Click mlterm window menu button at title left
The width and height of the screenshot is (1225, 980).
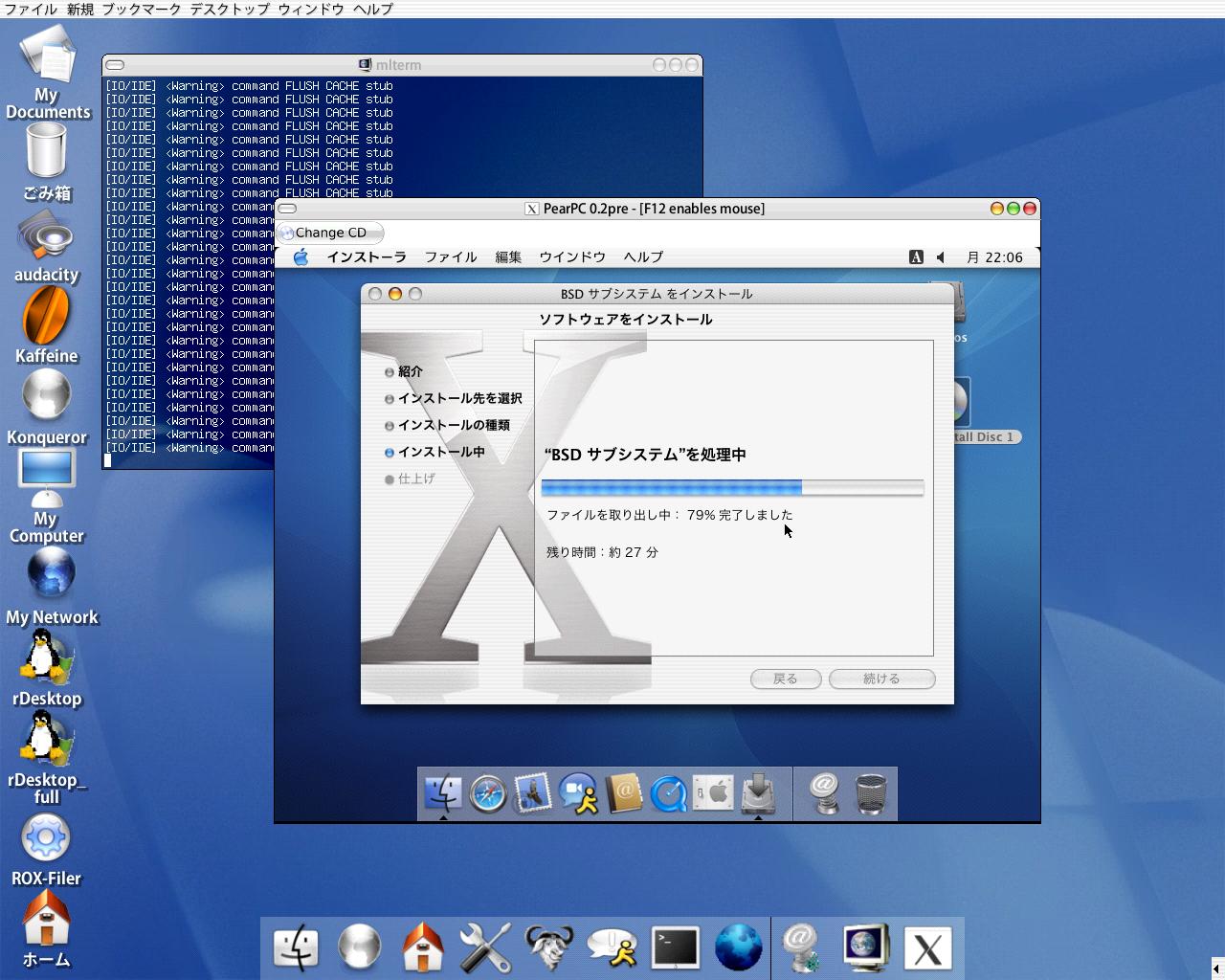point(115,65)
